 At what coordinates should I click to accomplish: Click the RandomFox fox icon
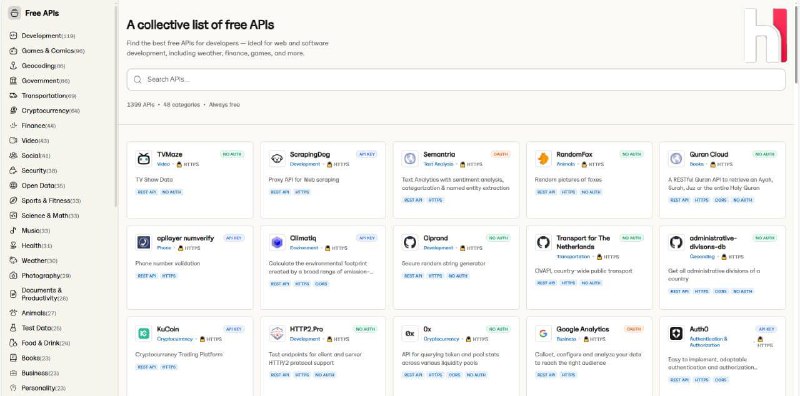tap(543, 159)
